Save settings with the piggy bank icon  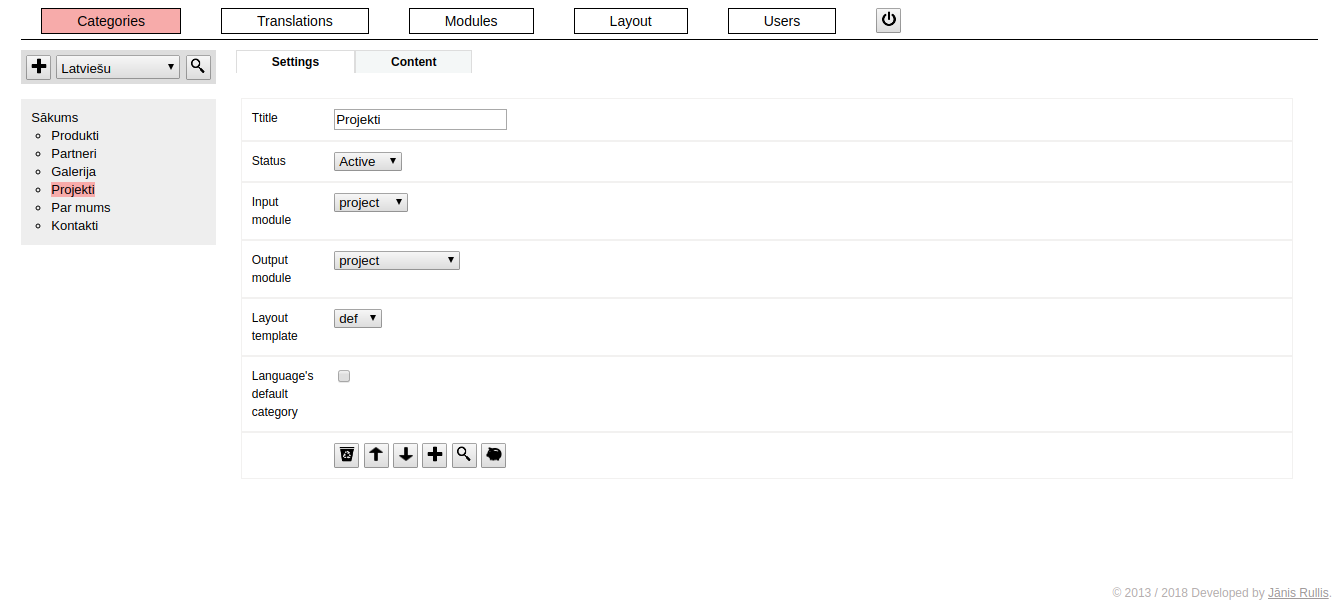coord(493,456)
